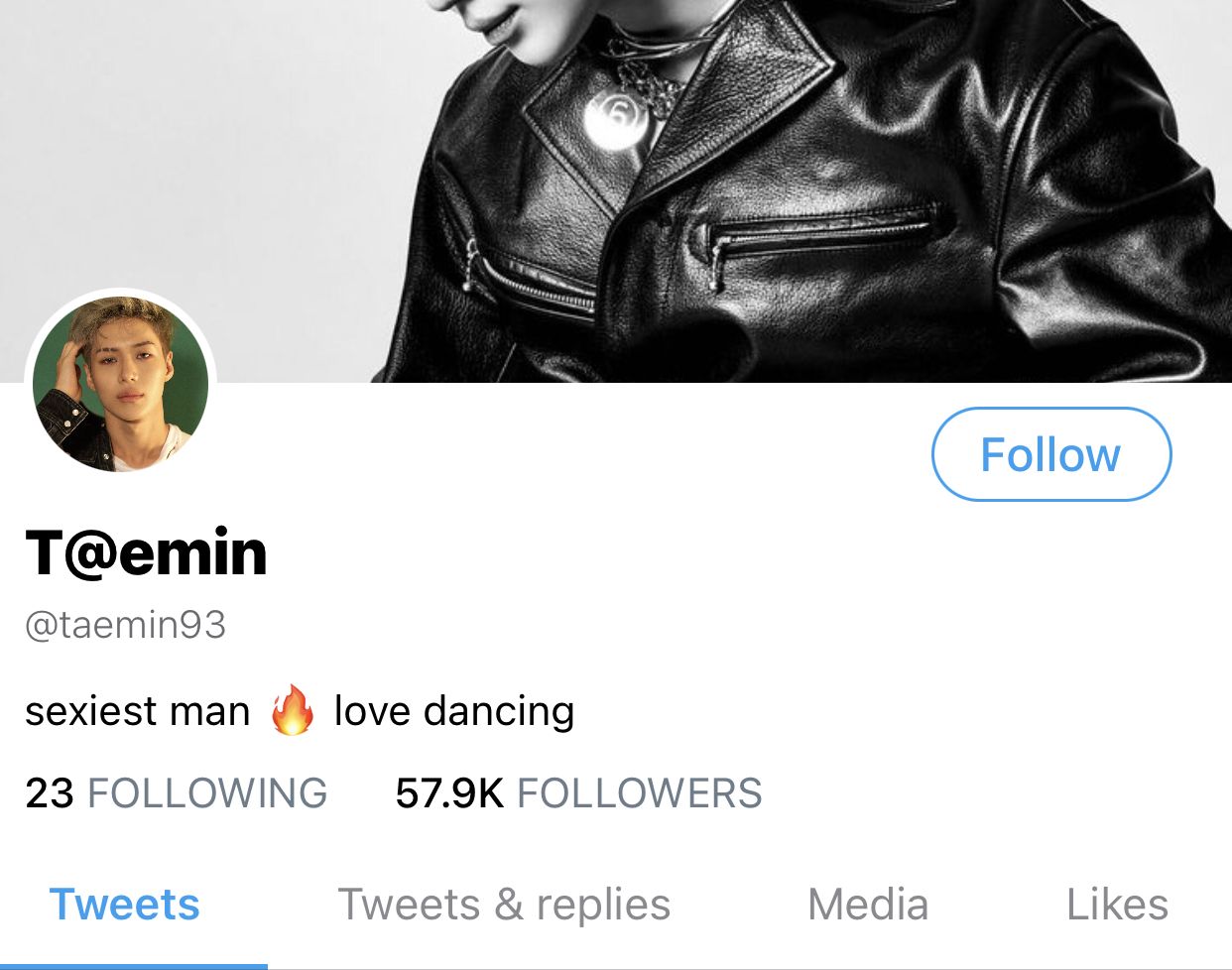This screenshot has width=1232, height=970.
Task: Click the Follow button
Action: (x=1050, y=454)
